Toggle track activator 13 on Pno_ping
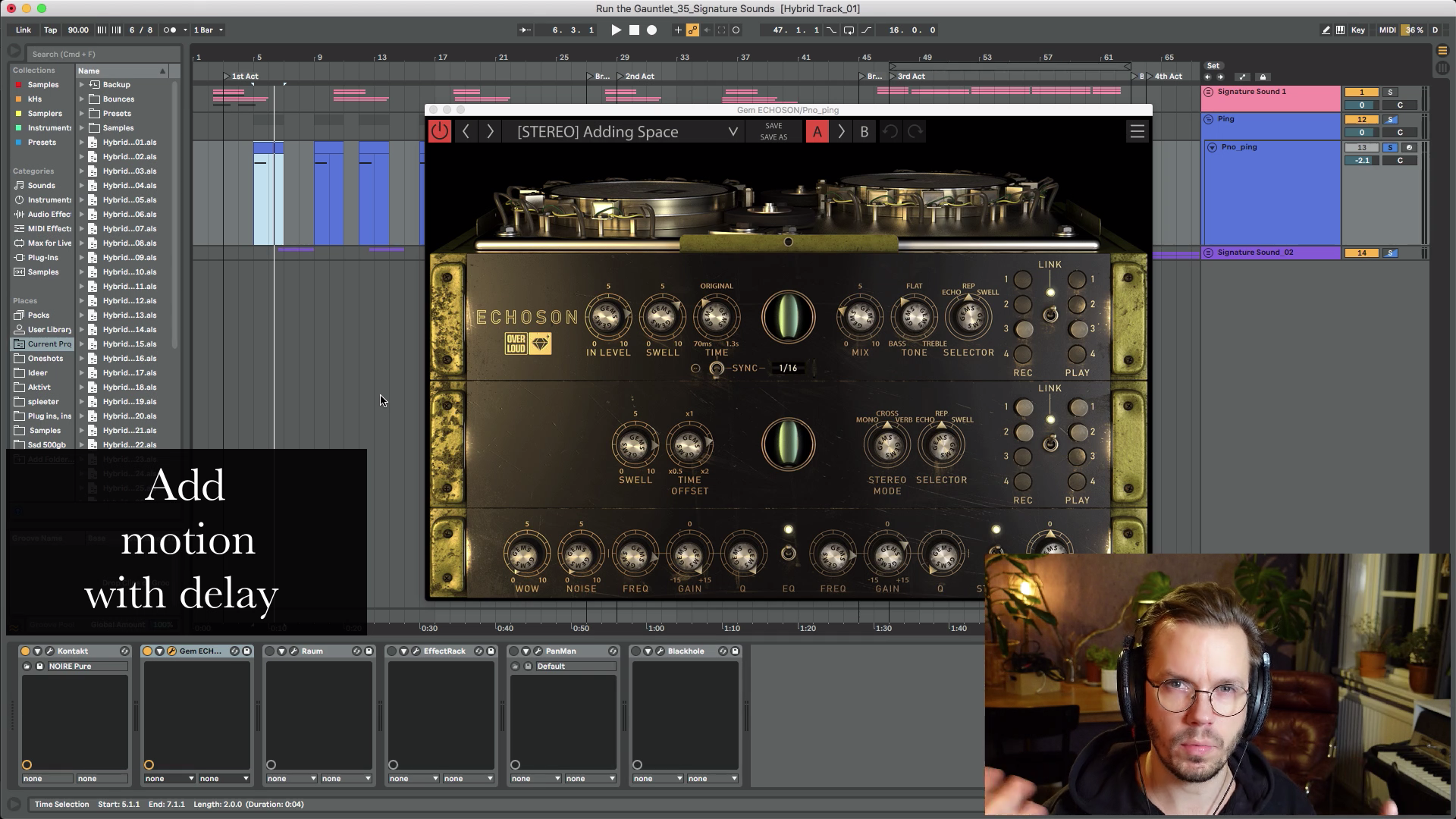 click(x=1361, y=148)
